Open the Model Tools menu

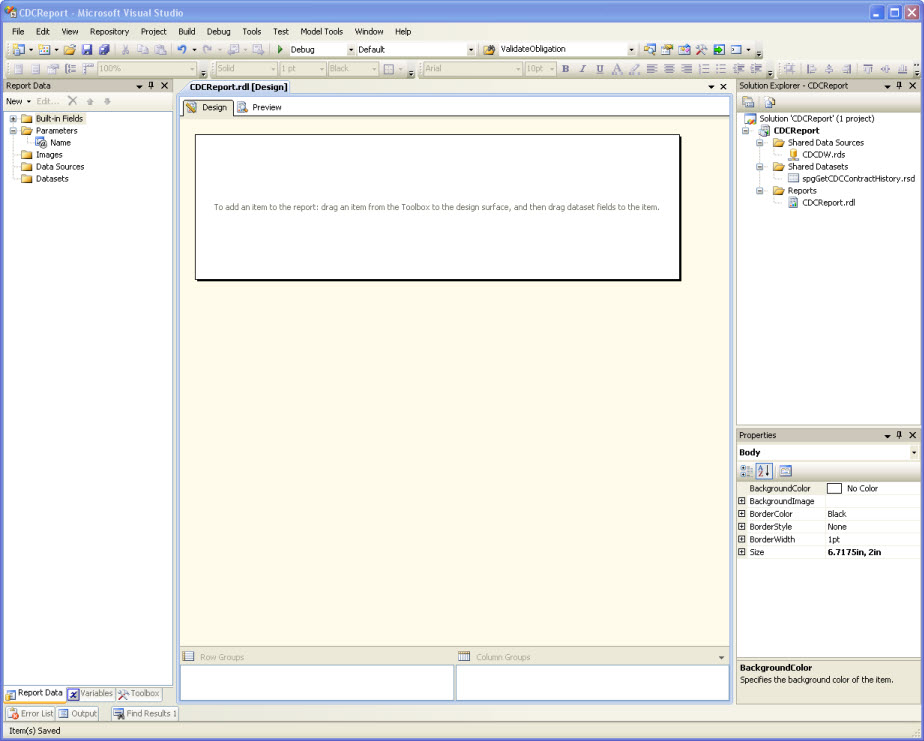[x=321, y=31]
